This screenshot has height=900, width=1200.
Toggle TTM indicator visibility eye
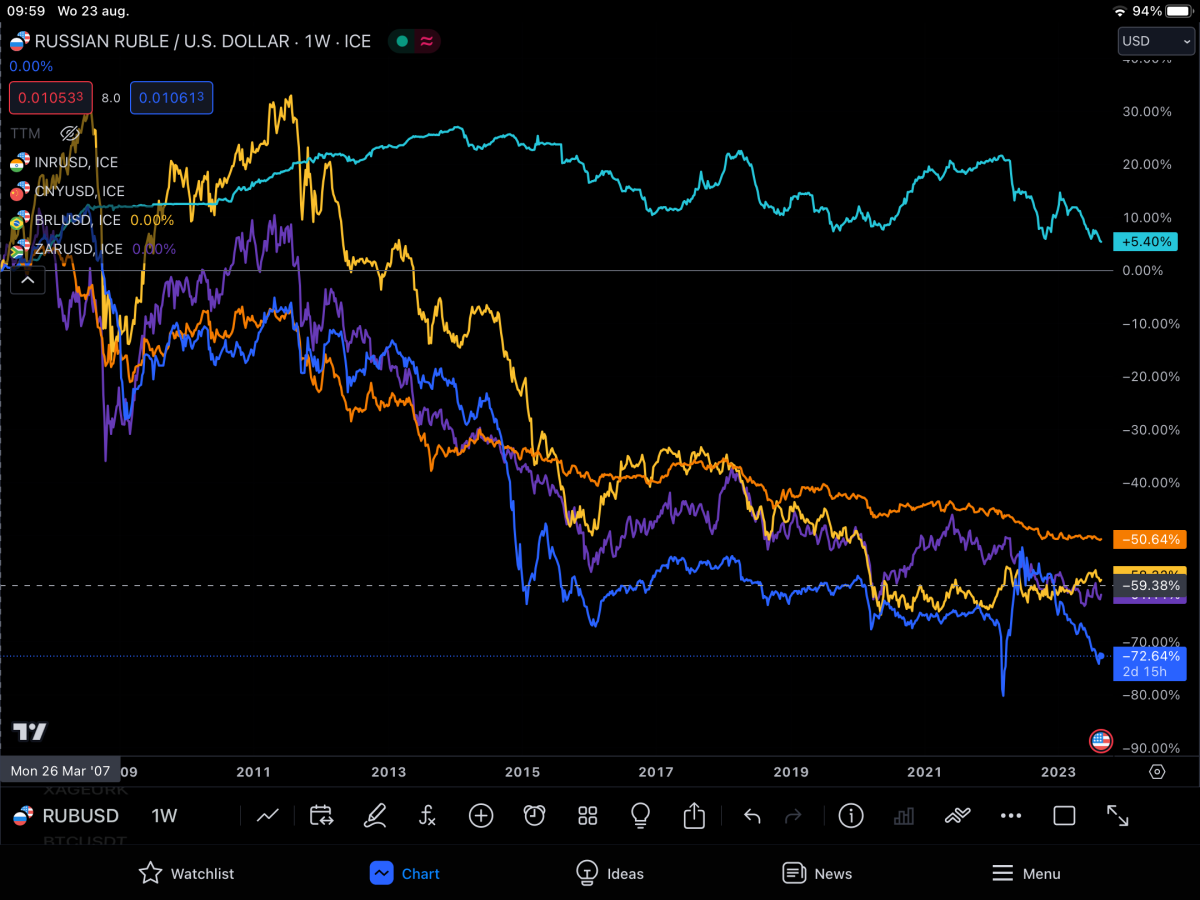69,133
